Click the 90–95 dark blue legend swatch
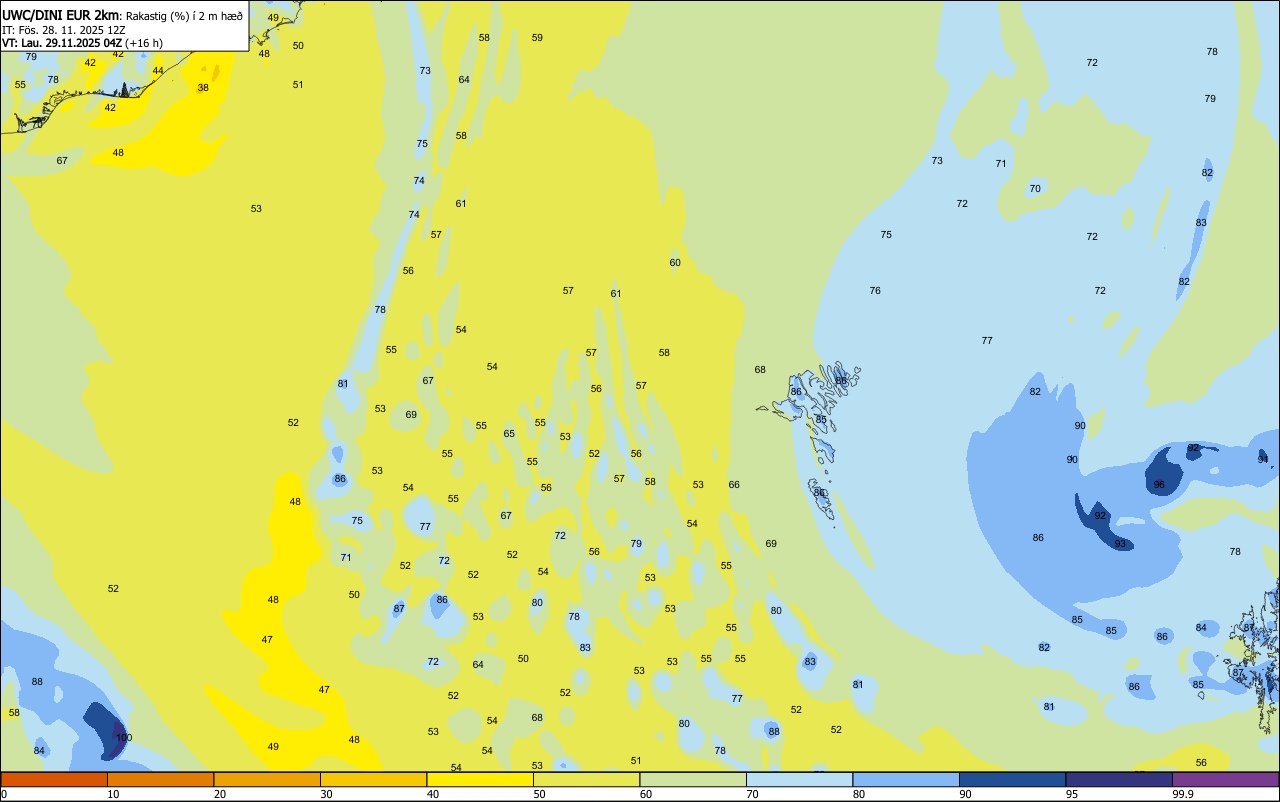 (1012, 779)
